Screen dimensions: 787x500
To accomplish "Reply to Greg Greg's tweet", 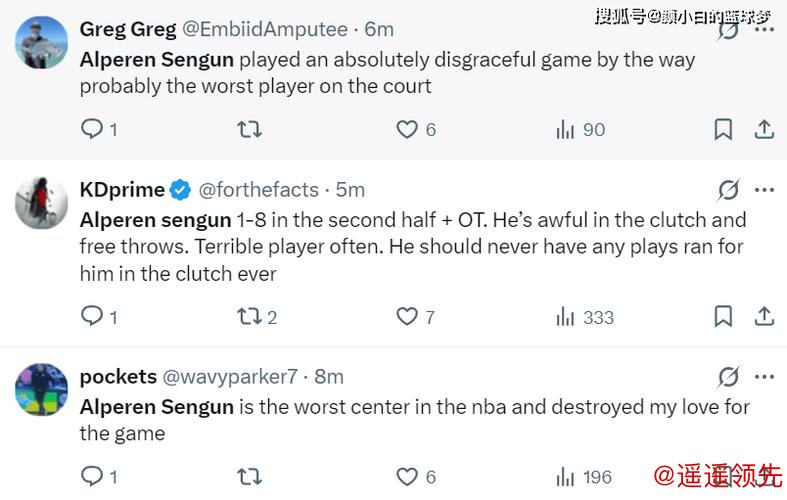I will [92, 129].
